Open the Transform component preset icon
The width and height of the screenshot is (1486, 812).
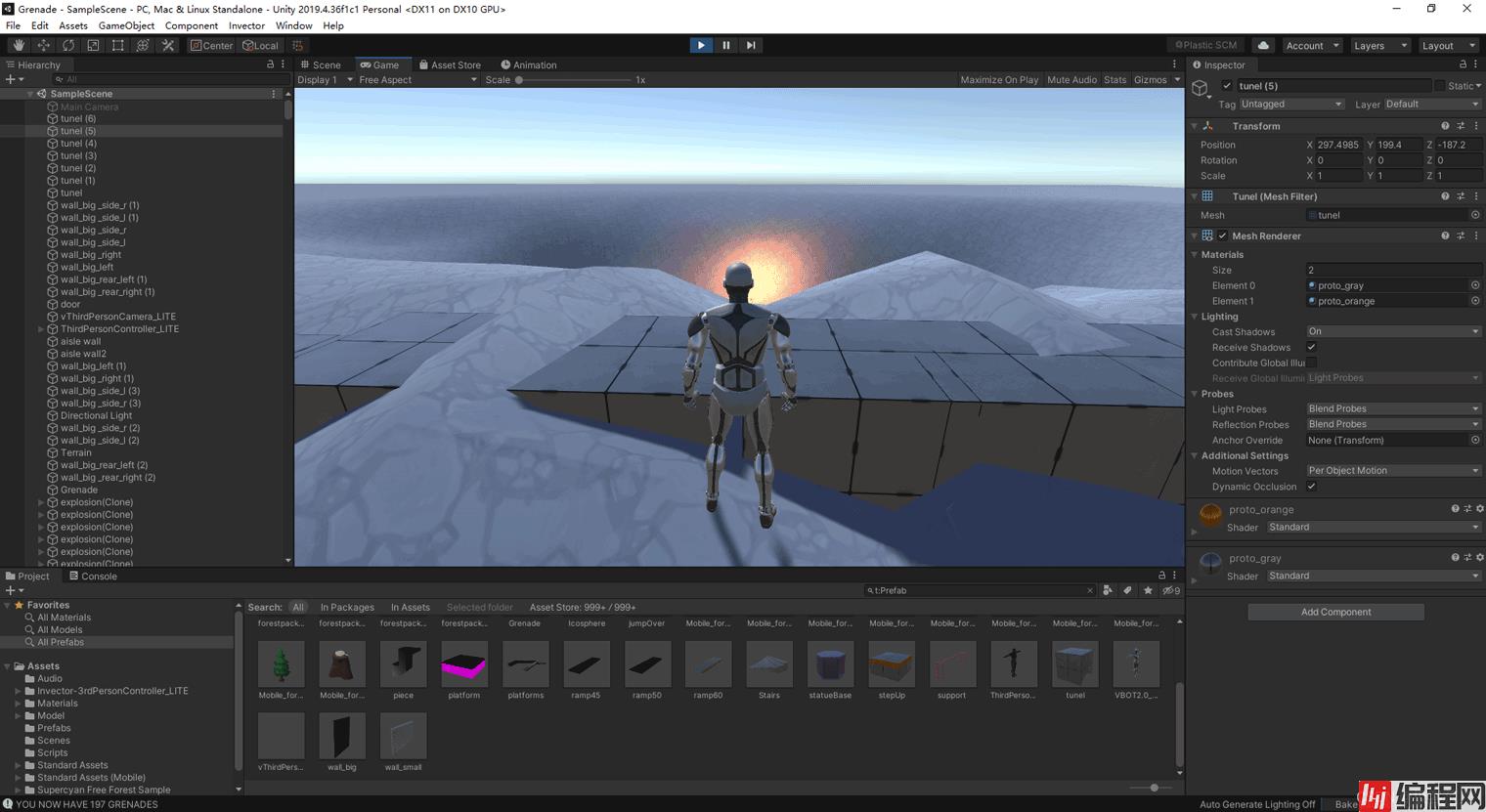[x=1461, y=126]
